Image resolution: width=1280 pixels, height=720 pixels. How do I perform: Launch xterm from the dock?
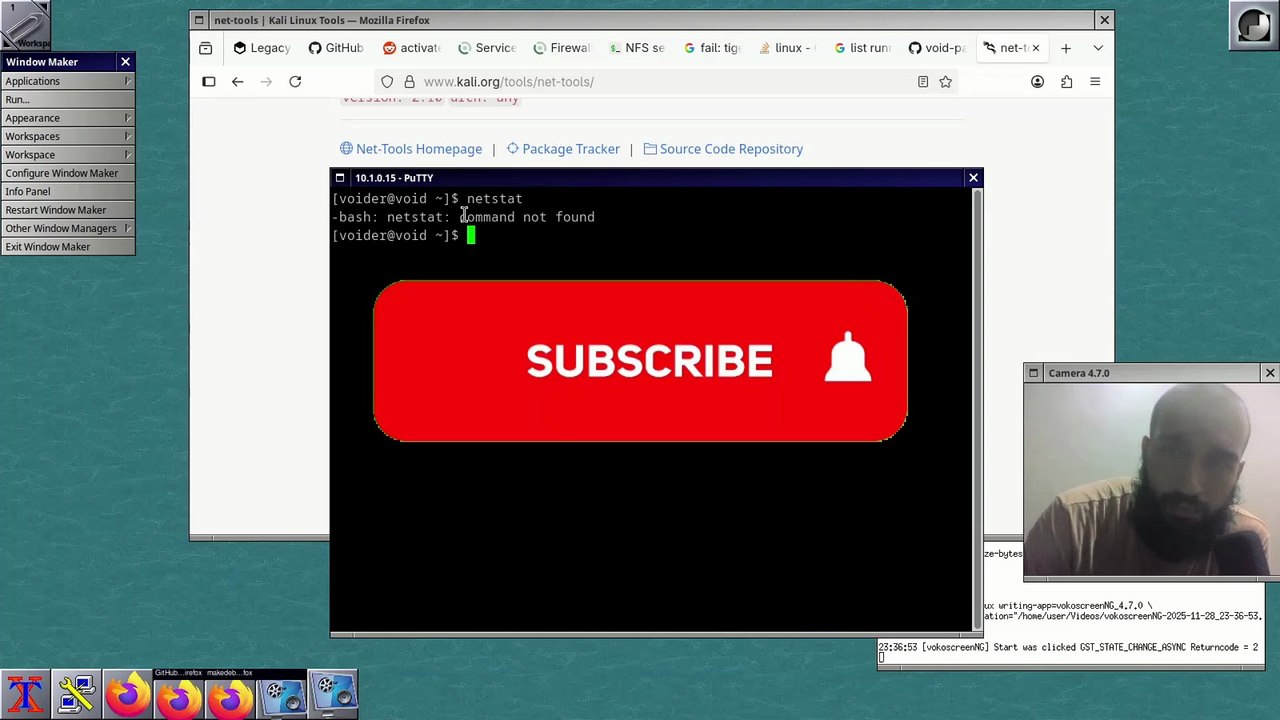click(26, 694)
